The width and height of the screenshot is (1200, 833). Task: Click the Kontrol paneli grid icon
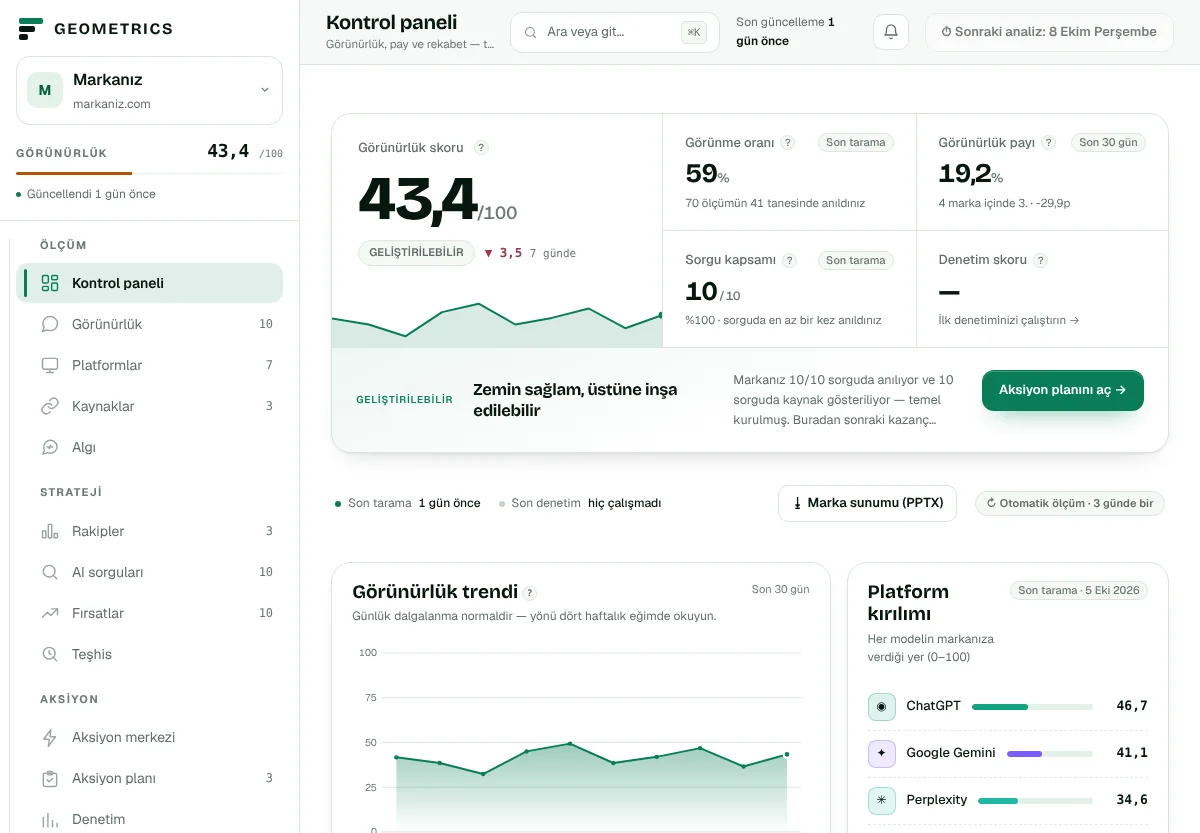pyautogui.click(x=50, y=283)
